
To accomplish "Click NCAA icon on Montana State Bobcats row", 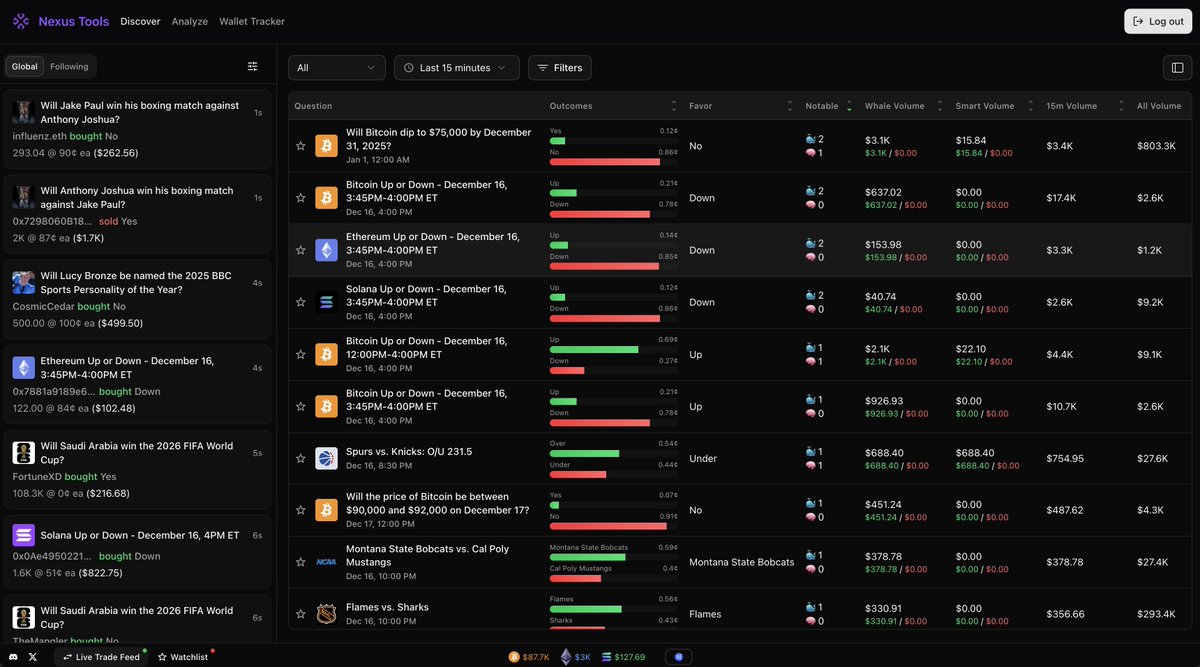I will (326, 562).
